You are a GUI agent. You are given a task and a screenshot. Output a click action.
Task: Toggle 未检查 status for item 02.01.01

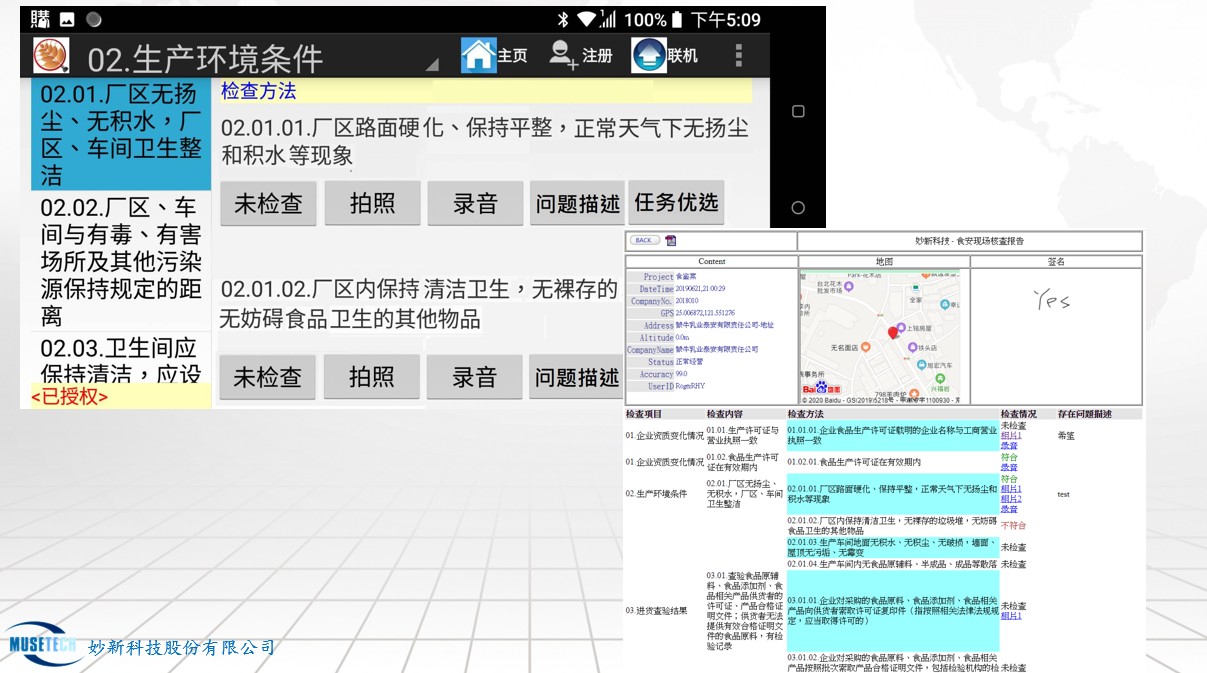pos(268,203)
